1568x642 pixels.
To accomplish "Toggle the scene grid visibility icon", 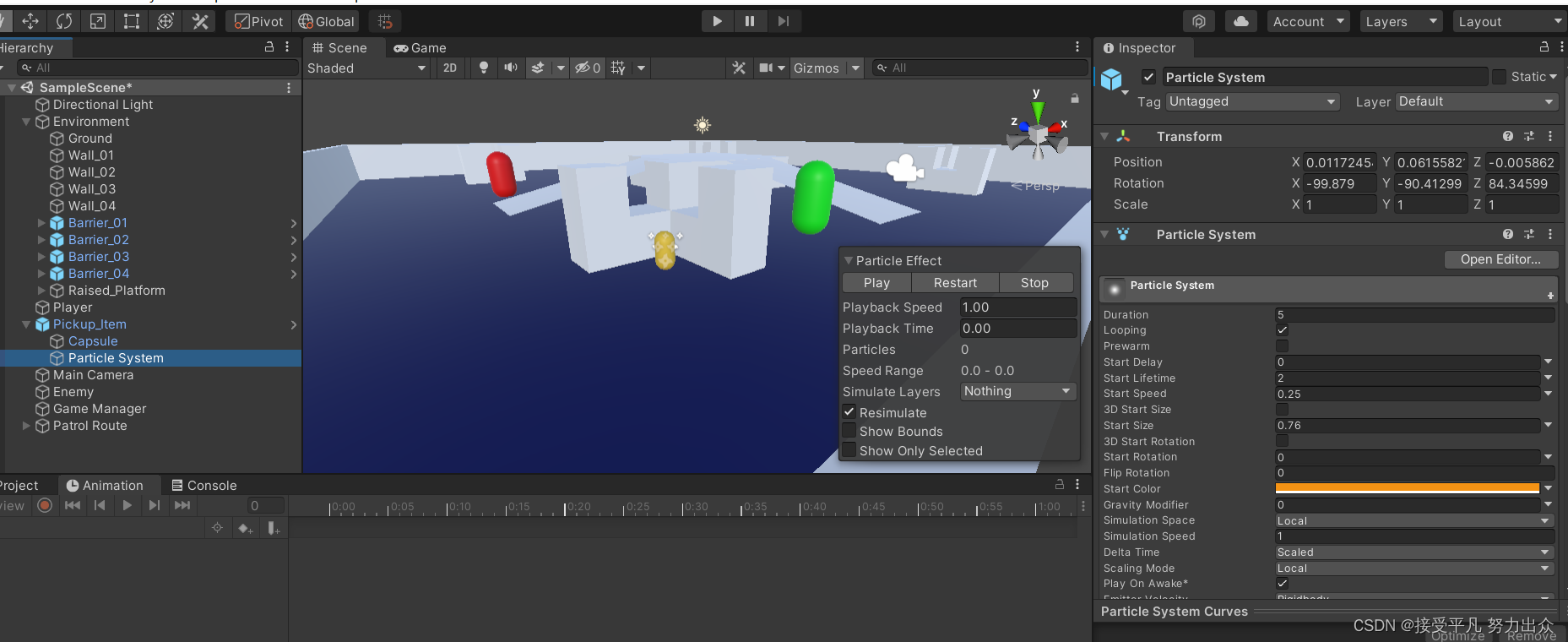I will (x=618, y=68).
